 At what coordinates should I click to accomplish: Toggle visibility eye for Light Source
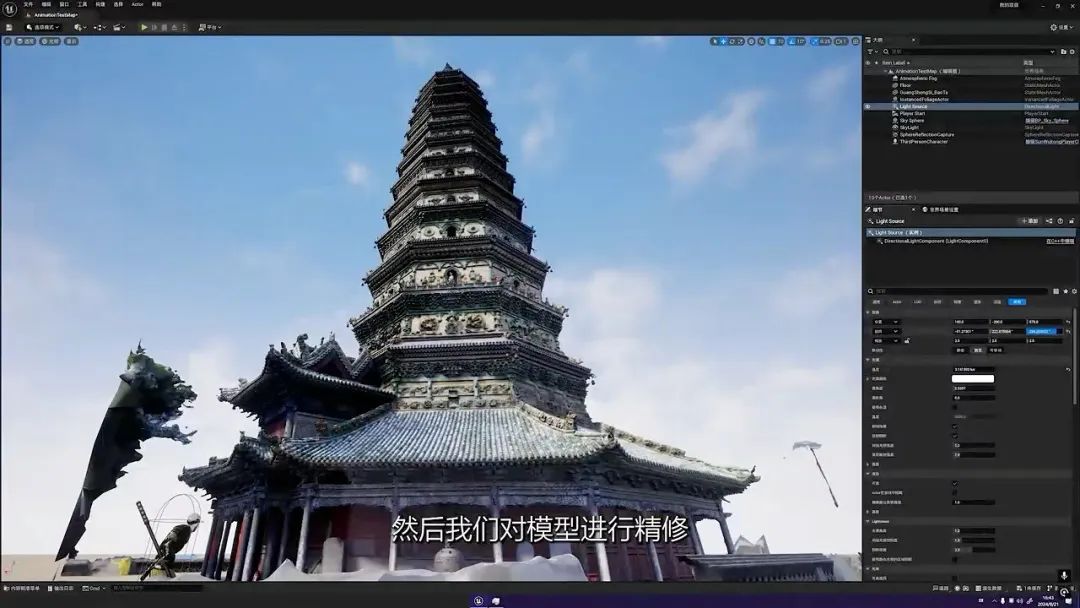point(867,106)
